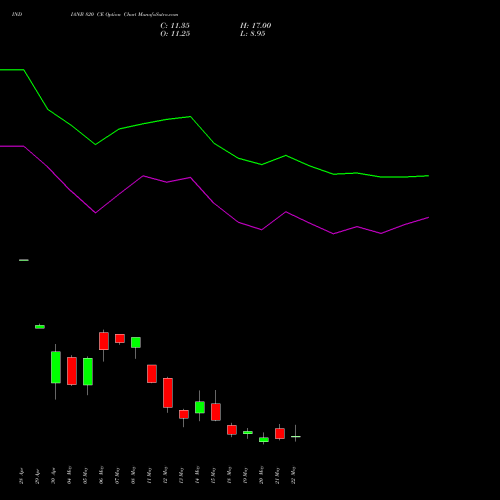Select the '13 May' date label
Viewport: 500px width, 500px height.
pos(181,475)
